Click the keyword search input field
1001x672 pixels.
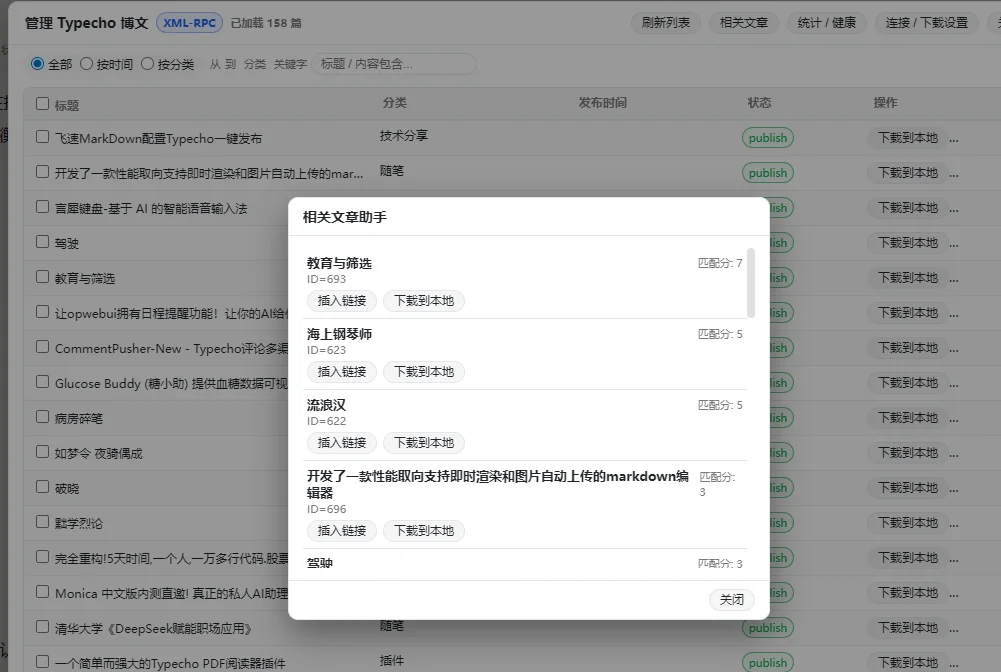click(x=394, y=64)
